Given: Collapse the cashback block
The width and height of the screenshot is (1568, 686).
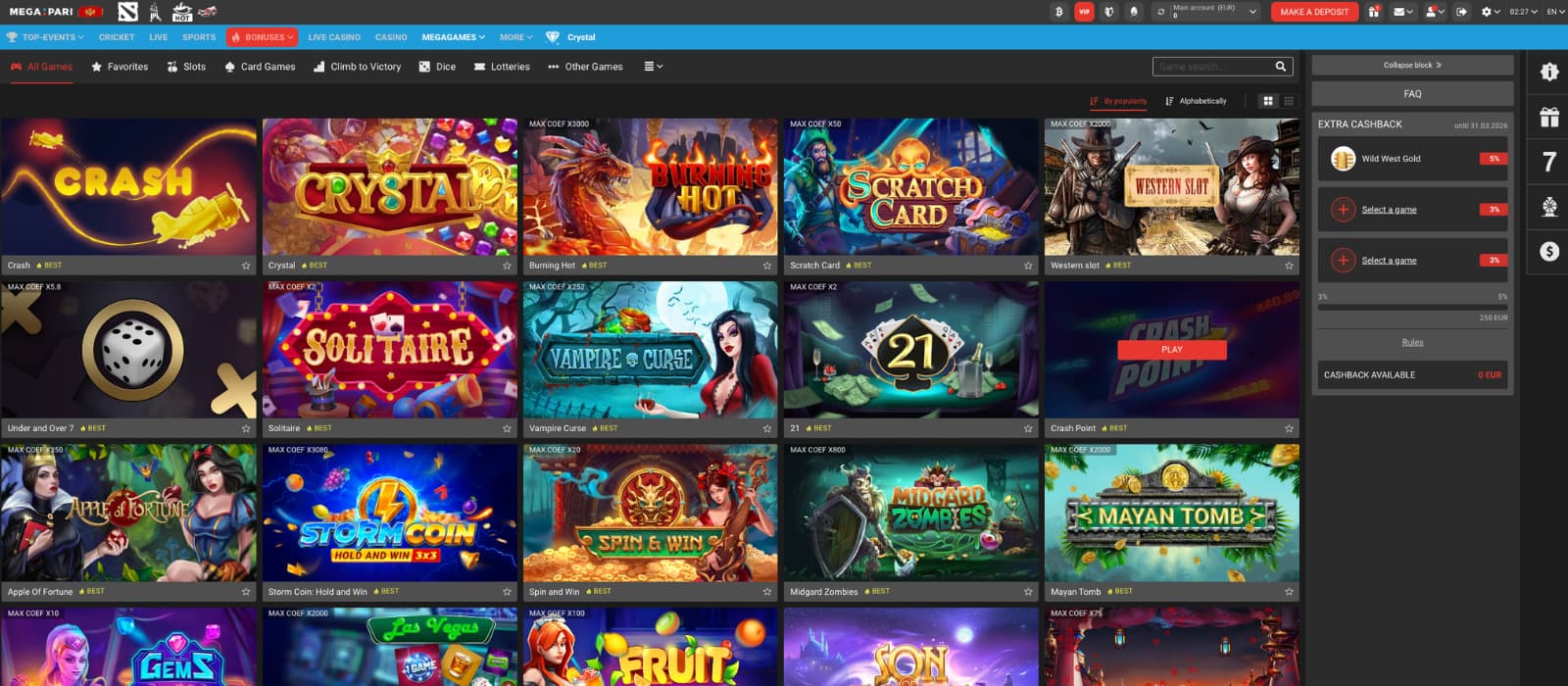Looking at the screenshot, I should tap(1412, 65).
